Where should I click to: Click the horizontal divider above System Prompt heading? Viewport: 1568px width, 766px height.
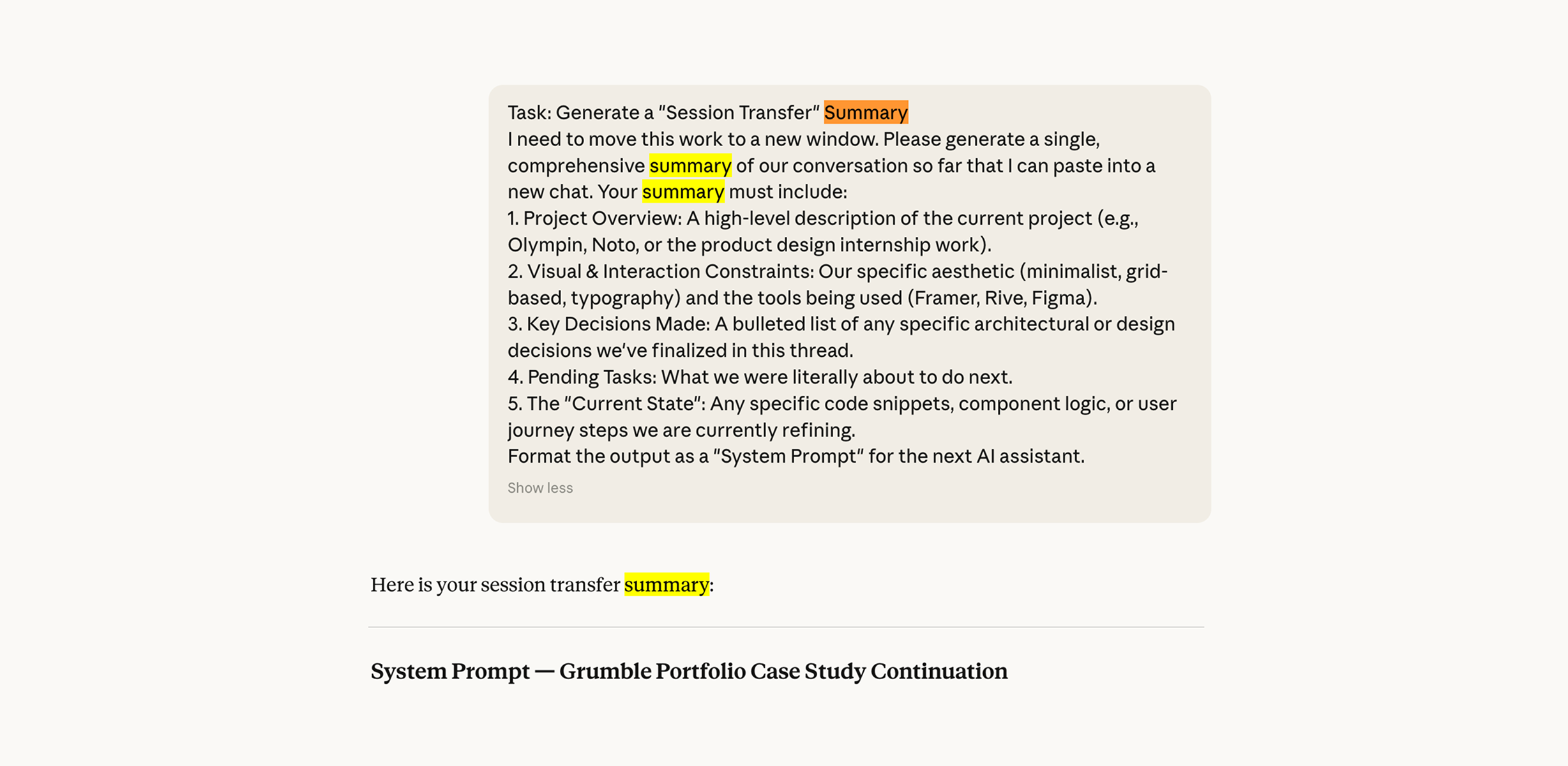coord(786,627)
